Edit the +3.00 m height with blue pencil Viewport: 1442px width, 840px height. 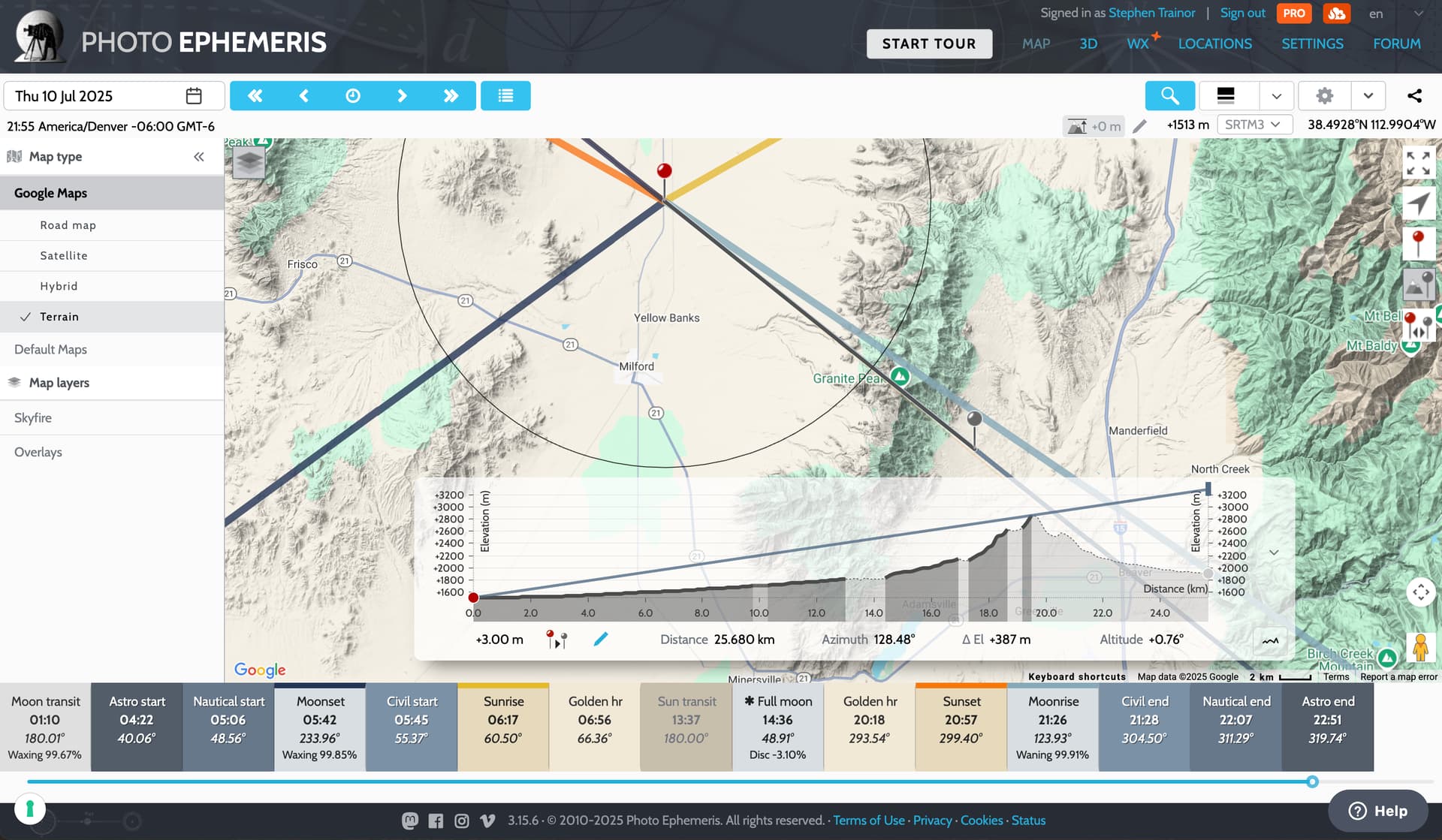click(601, 640)
